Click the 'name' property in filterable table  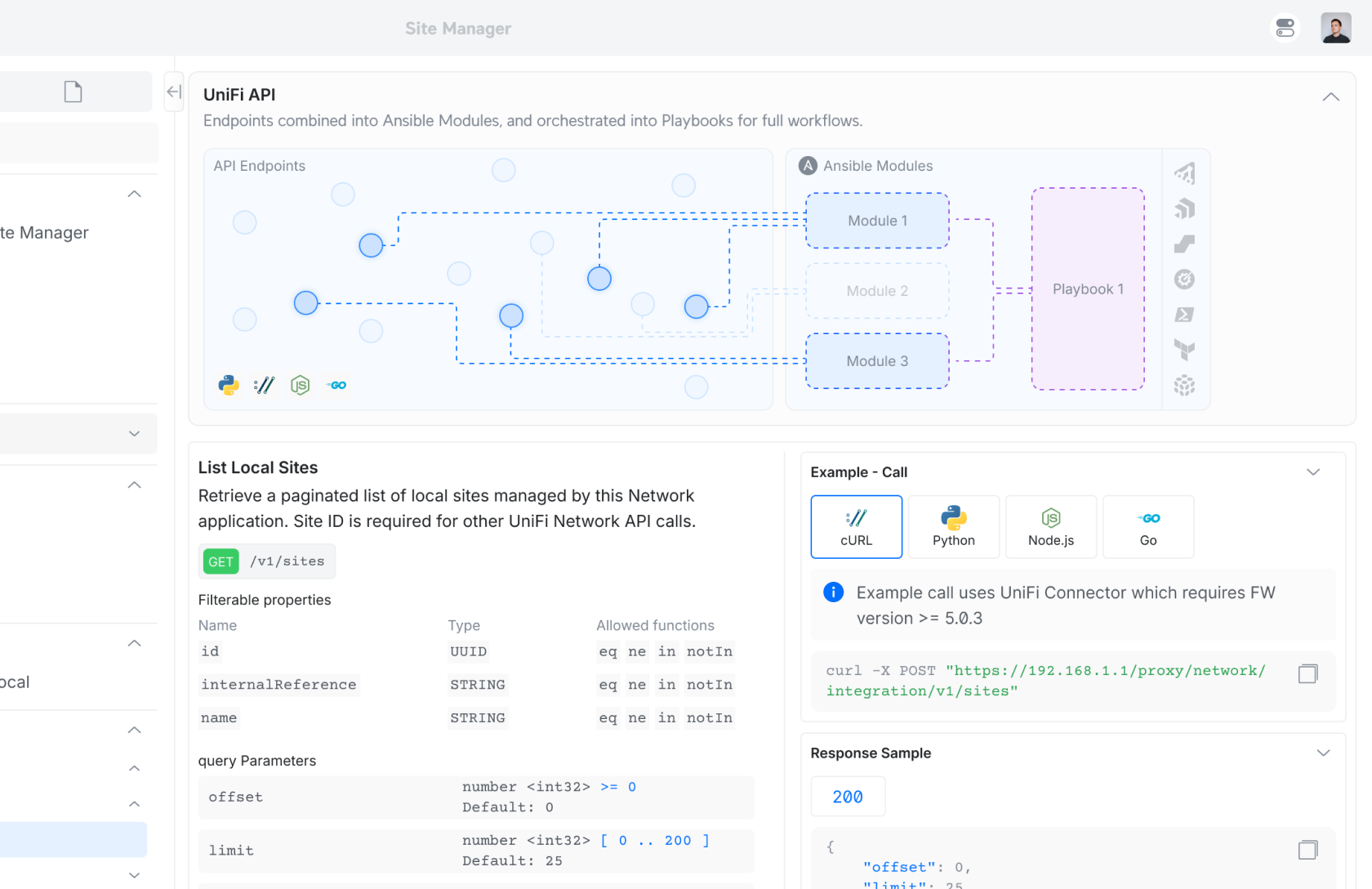(219, 718)
